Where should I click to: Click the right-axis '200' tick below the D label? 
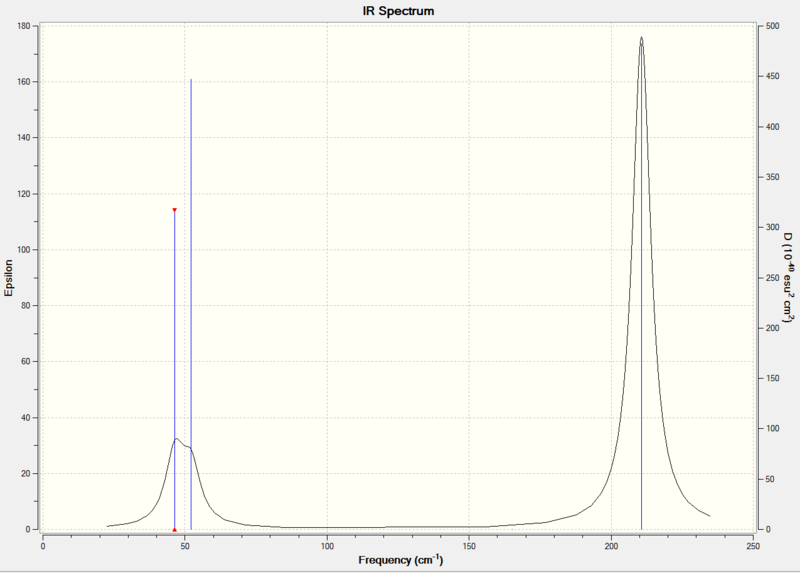(772, 328)
